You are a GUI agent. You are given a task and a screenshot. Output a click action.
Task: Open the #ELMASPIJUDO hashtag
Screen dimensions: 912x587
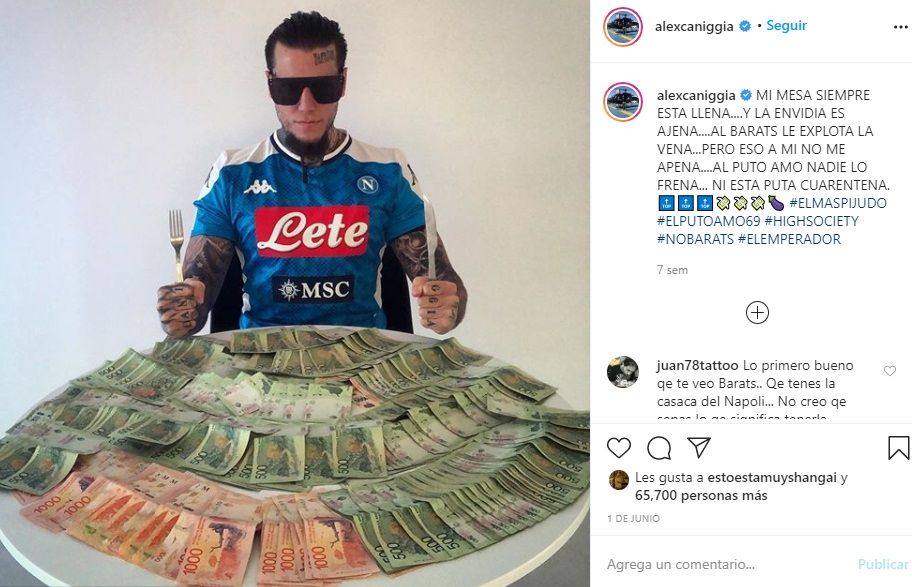(x=838, y=203)
